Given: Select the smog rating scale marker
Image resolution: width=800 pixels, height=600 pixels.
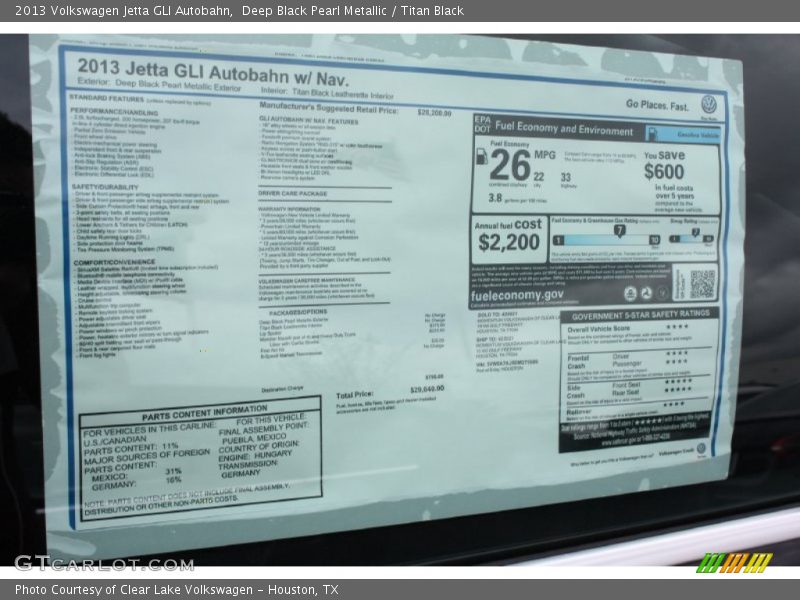Looking at the screenshot, I should click(x=695, y=233).
